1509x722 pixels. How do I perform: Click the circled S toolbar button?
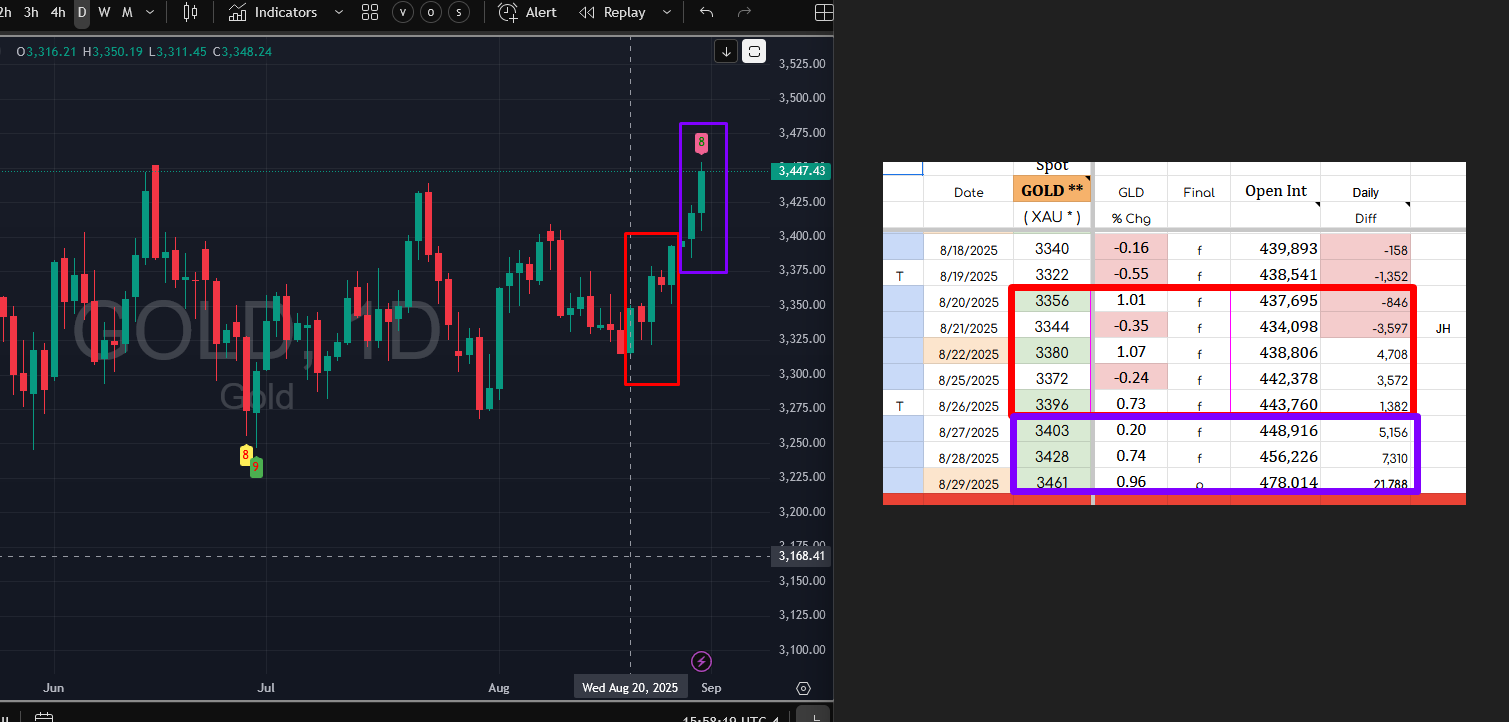point(459,13)
